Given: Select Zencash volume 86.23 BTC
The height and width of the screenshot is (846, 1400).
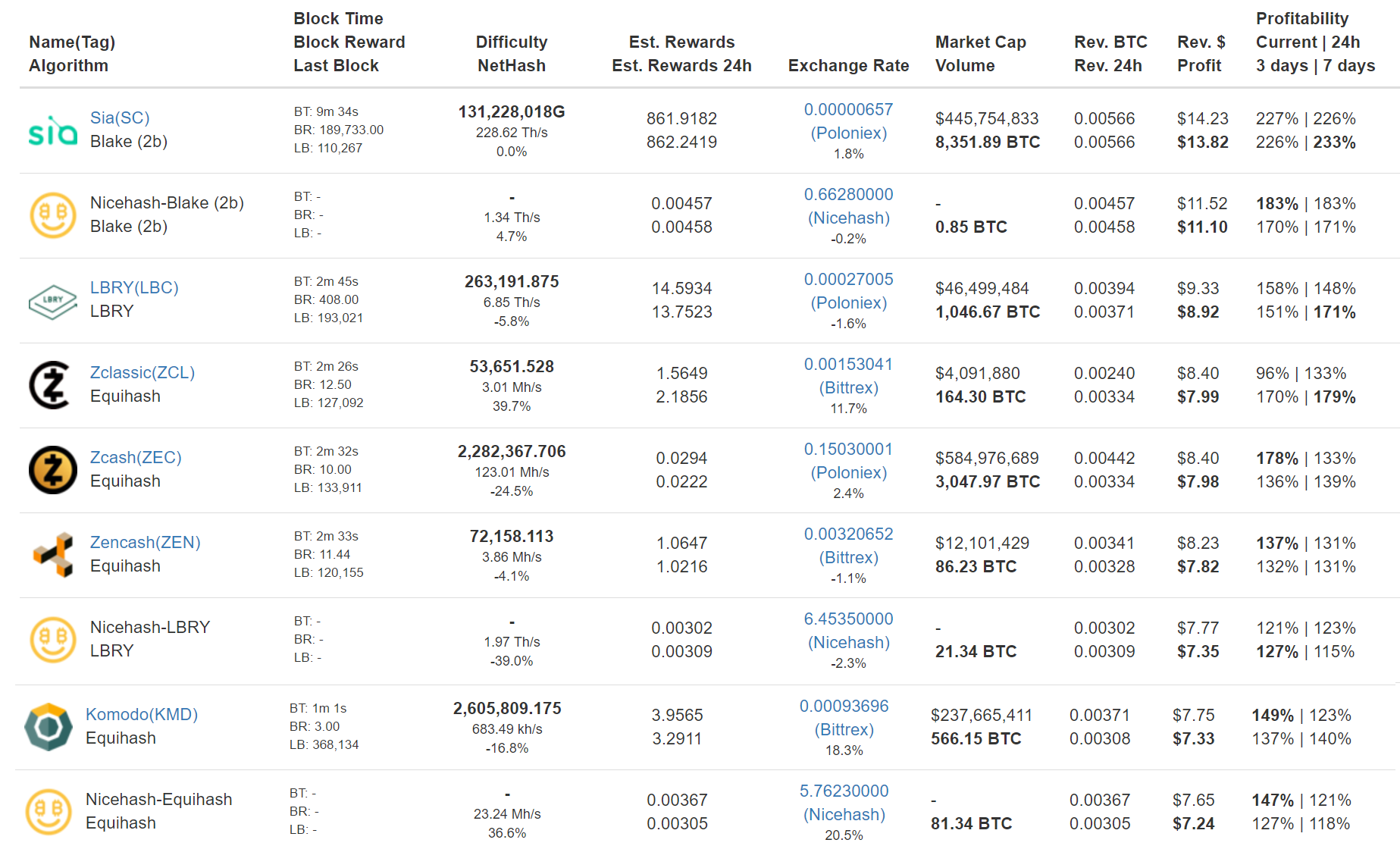Looking at the screenshot, I should (976, 567).
